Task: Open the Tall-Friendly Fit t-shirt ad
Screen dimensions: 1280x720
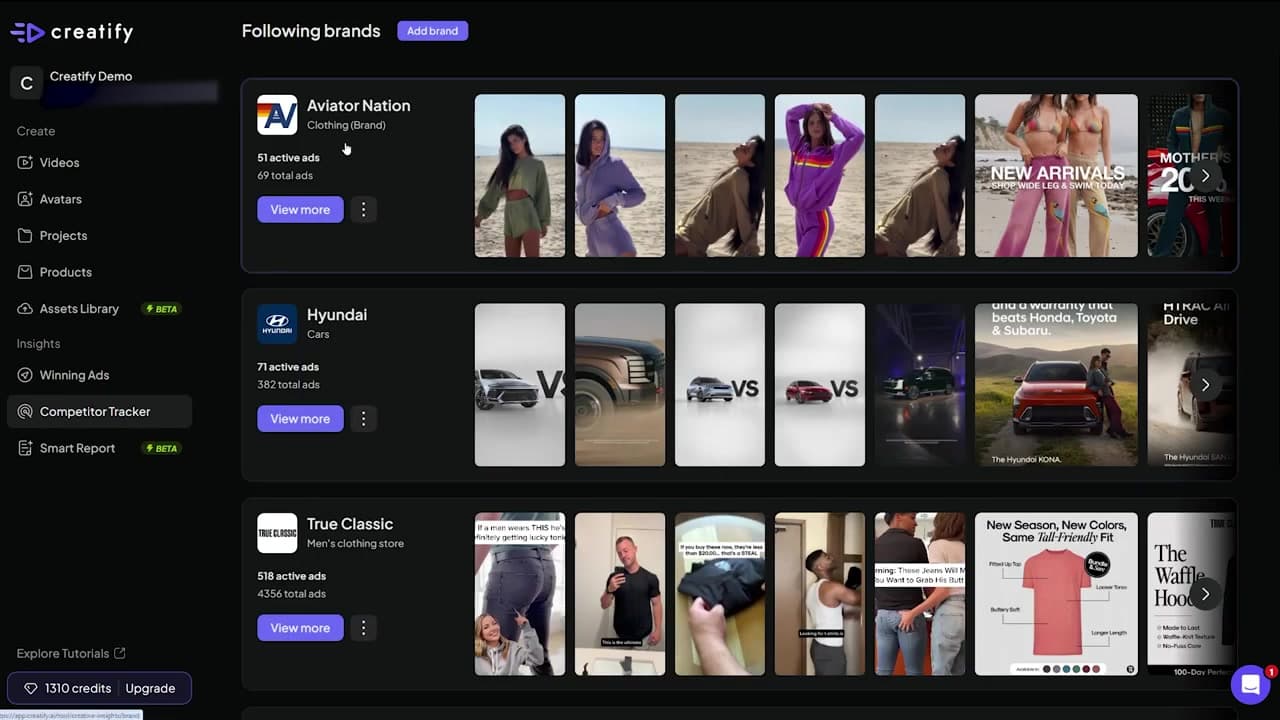Action: click(1056, 594)
